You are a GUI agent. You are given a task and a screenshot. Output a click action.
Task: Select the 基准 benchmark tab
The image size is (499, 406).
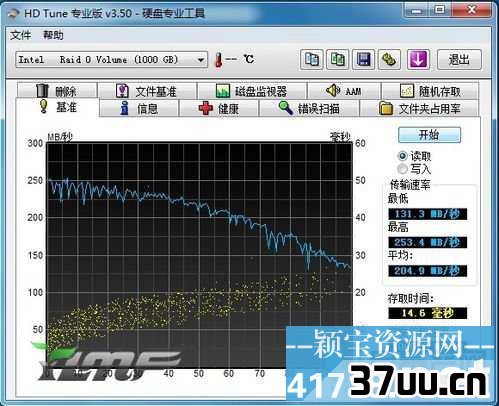pyautogui.click(x=57, y=107)
